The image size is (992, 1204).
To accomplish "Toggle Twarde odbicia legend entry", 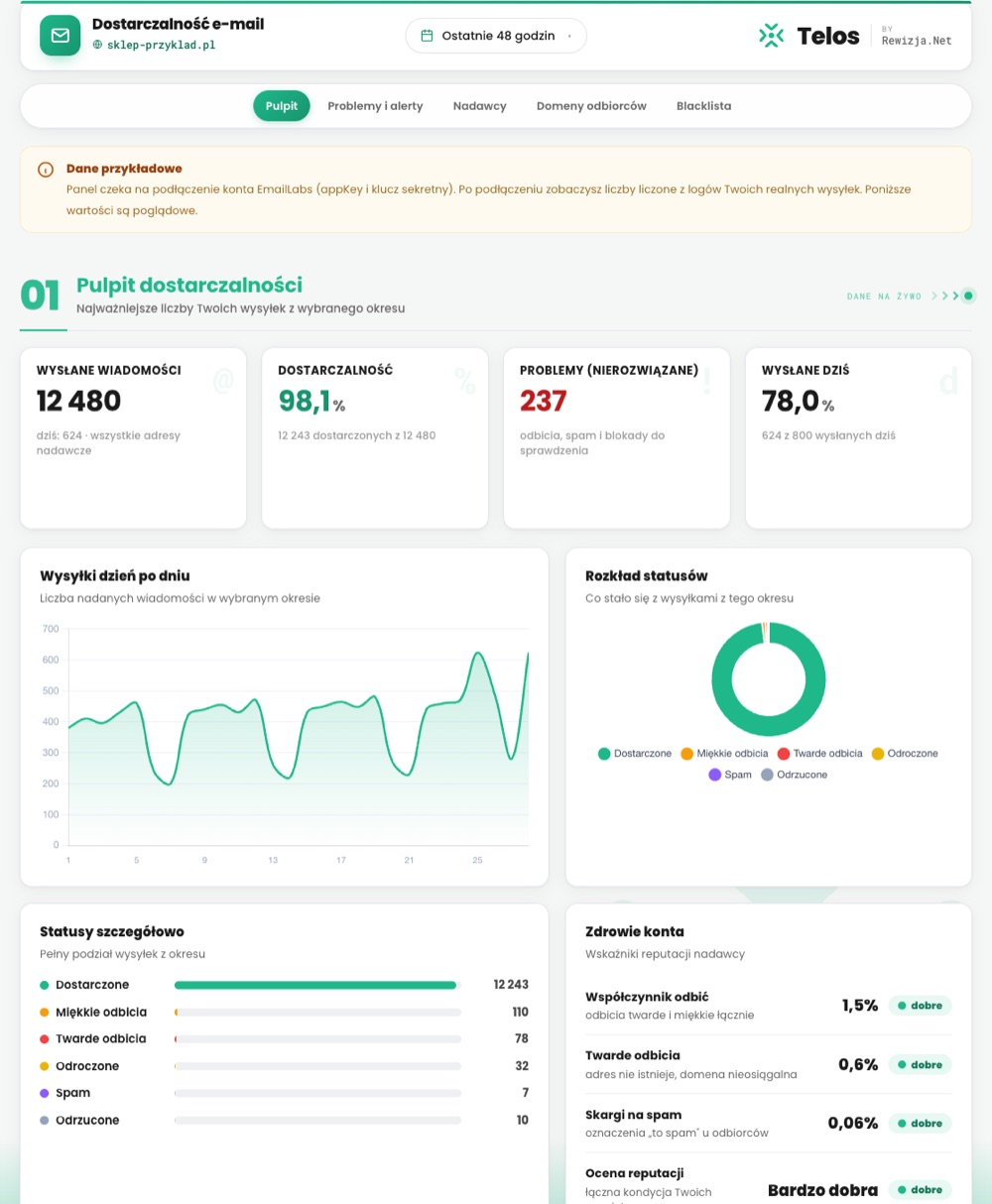I will click(820, 754).
